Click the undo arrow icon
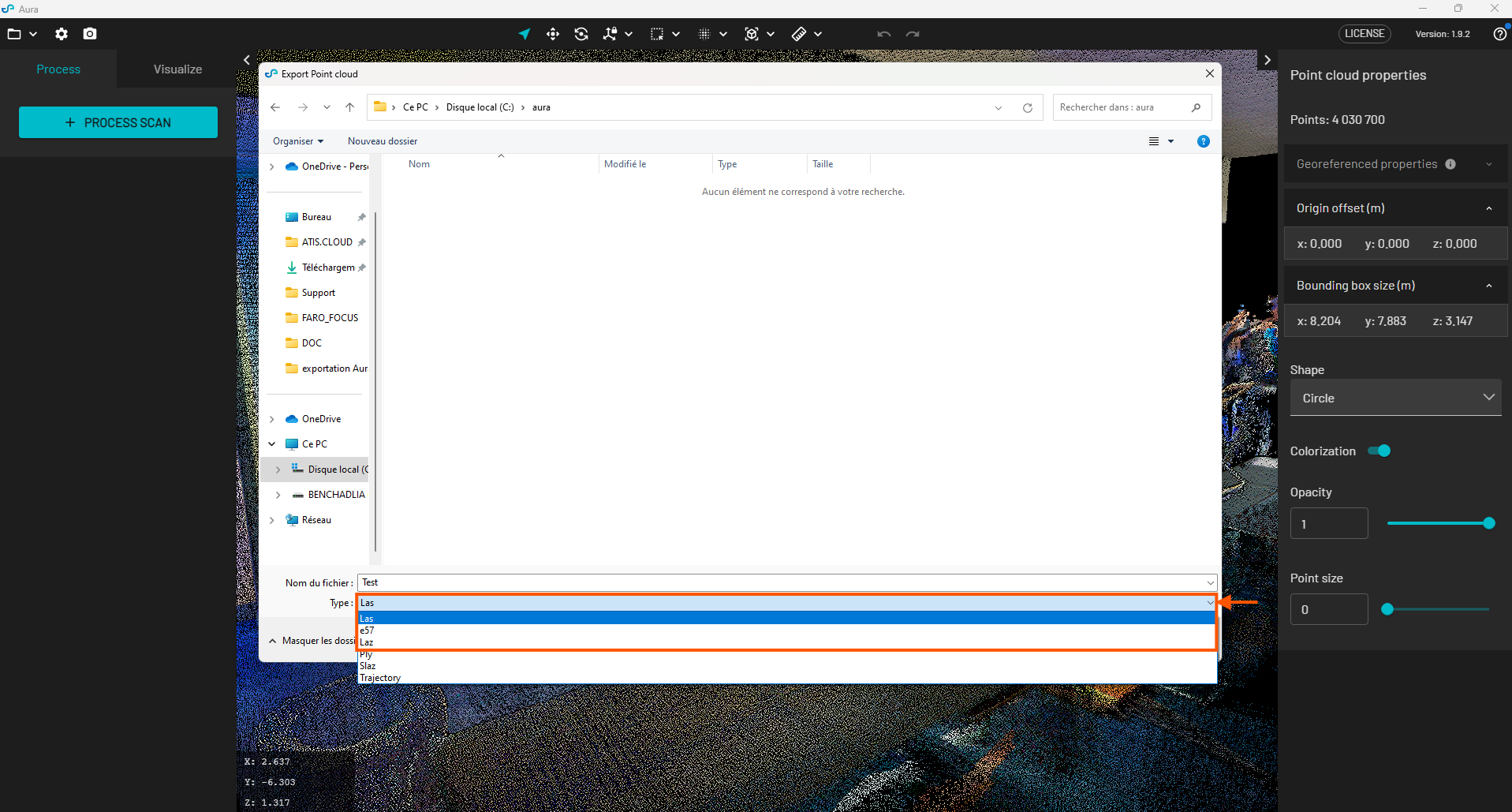The height and width of the screenshot is (812, 1512). pos(884,34)
